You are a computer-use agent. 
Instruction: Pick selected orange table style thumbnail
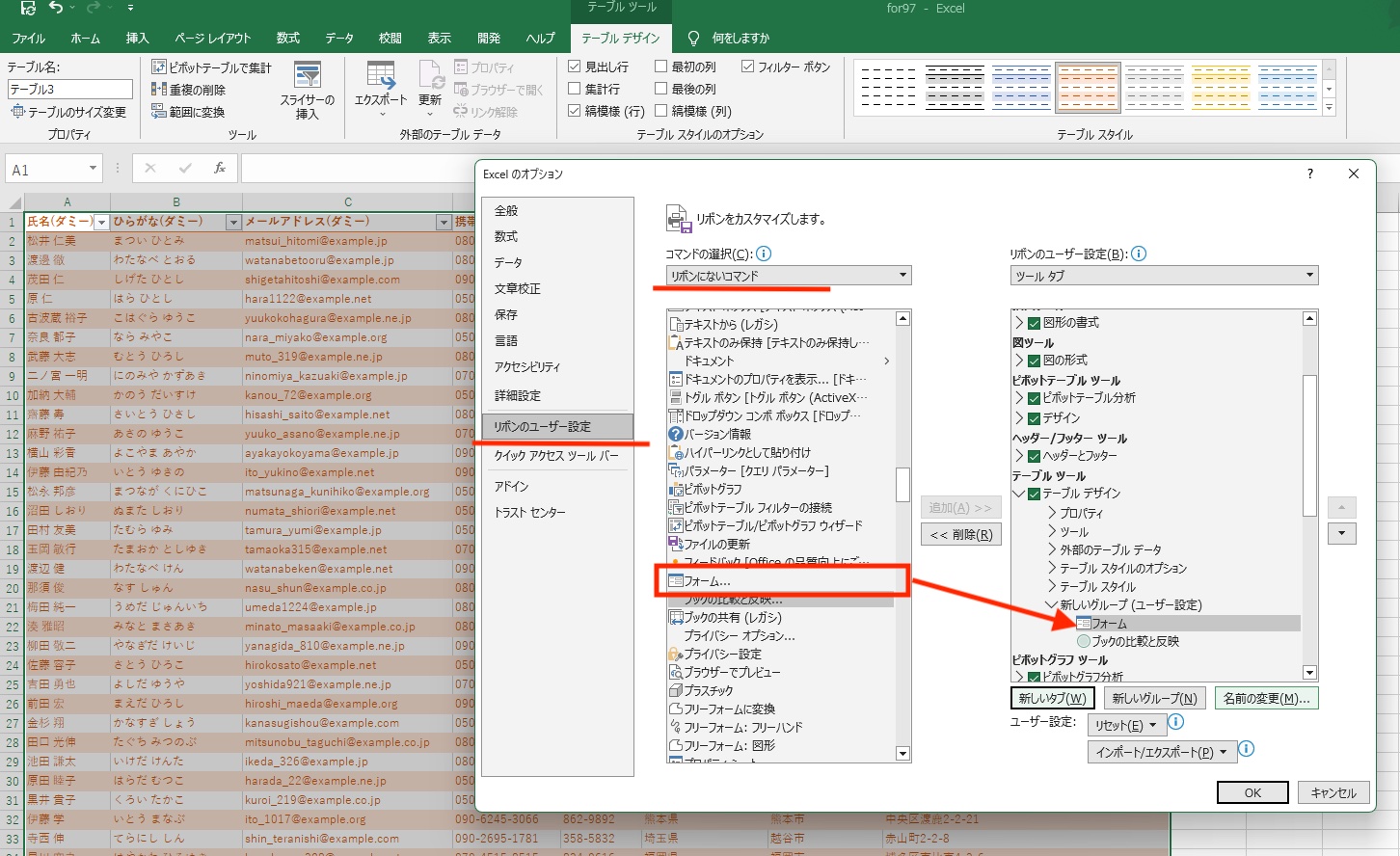click(x=1088, y=87)
